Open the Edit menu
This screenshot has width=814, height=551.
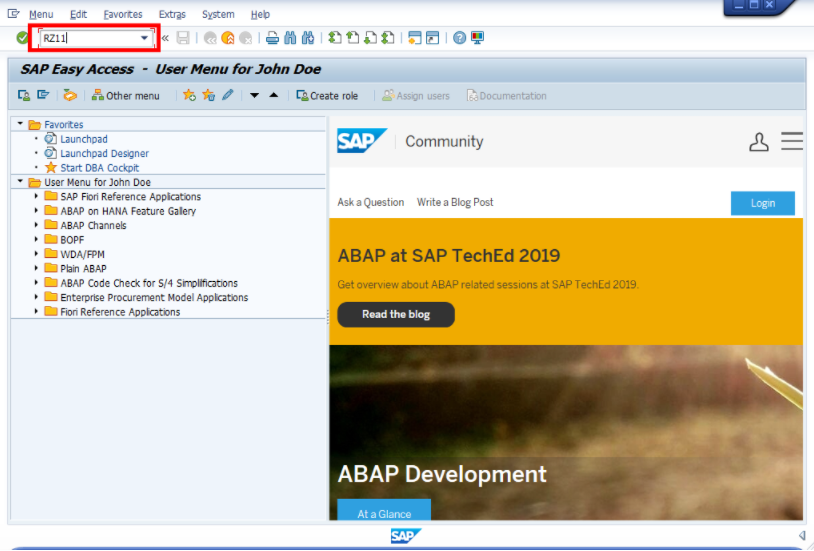pos(78,15)
